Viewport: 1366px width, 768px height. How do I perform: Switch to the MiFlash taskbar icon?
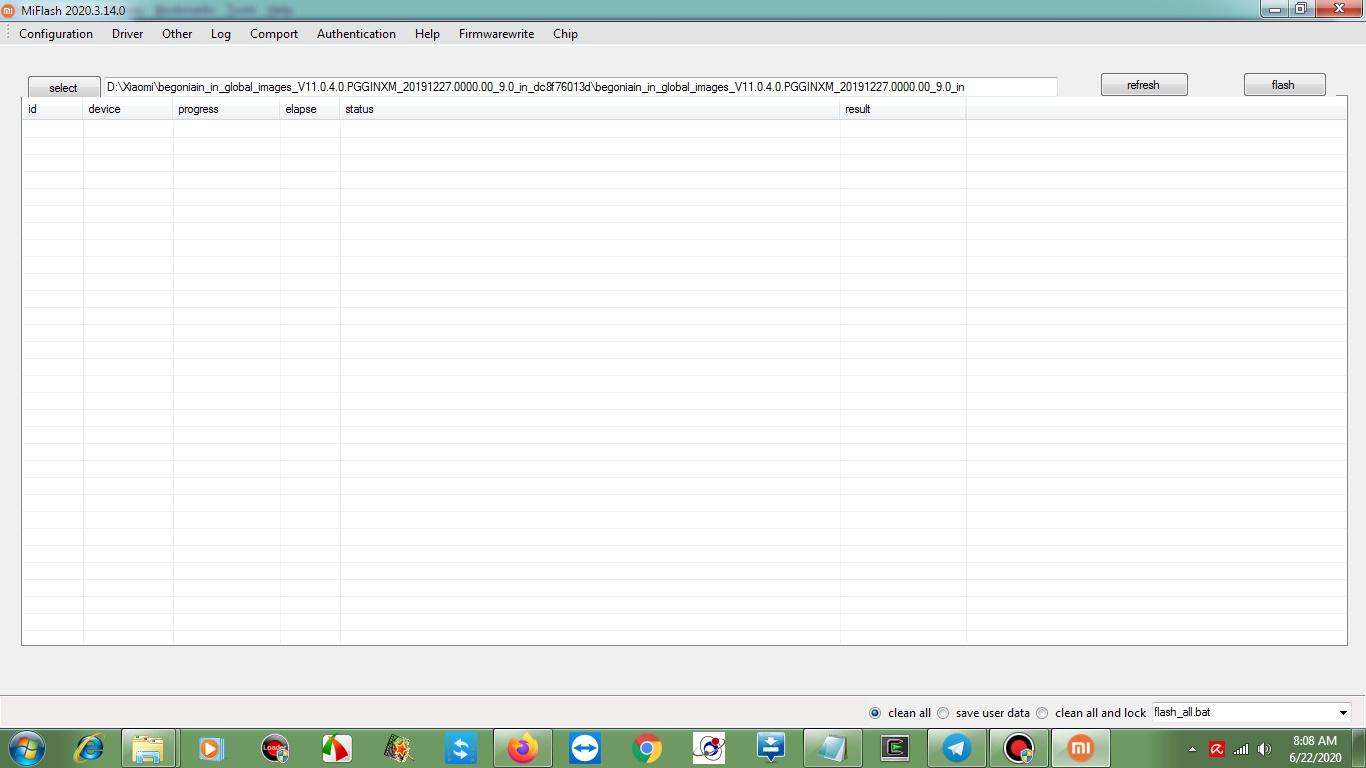[x=1080, y=748]
